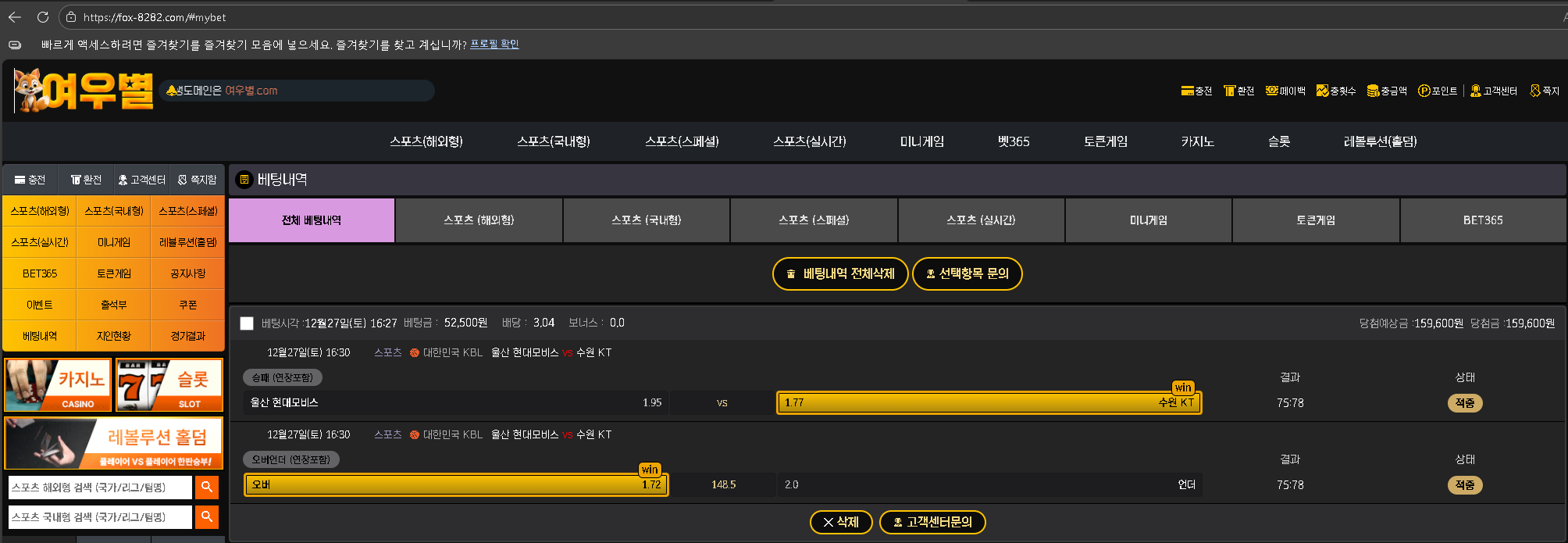Open 고객센터 icon in top header

coord(1493,91)
